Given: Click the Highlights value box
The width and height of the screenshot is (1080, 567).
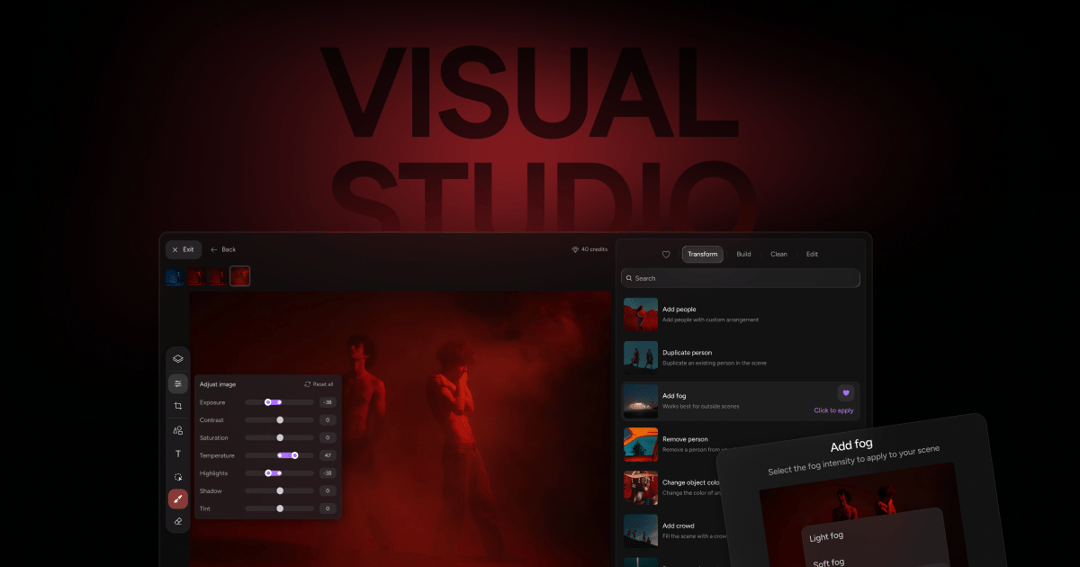Looking at the screenshot, I should [328, 473].
